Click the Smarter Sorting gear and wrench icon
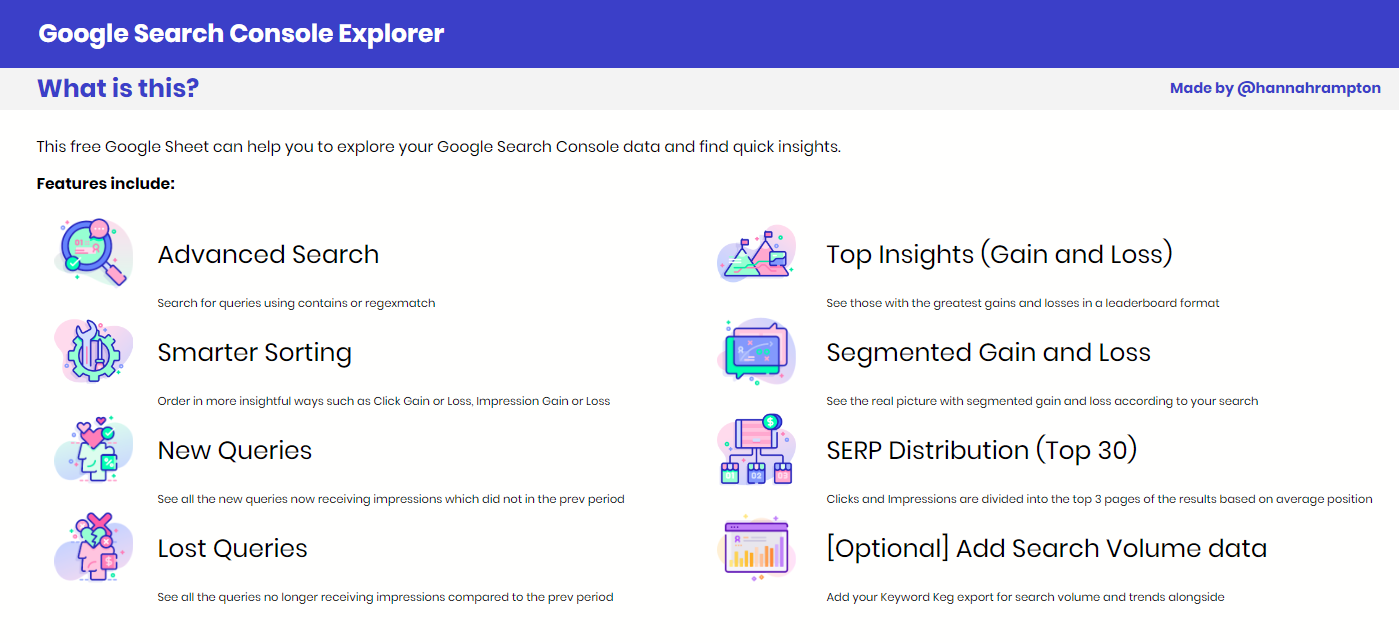The width and height of the screenshot is (1399, 643). pos(93,351)
